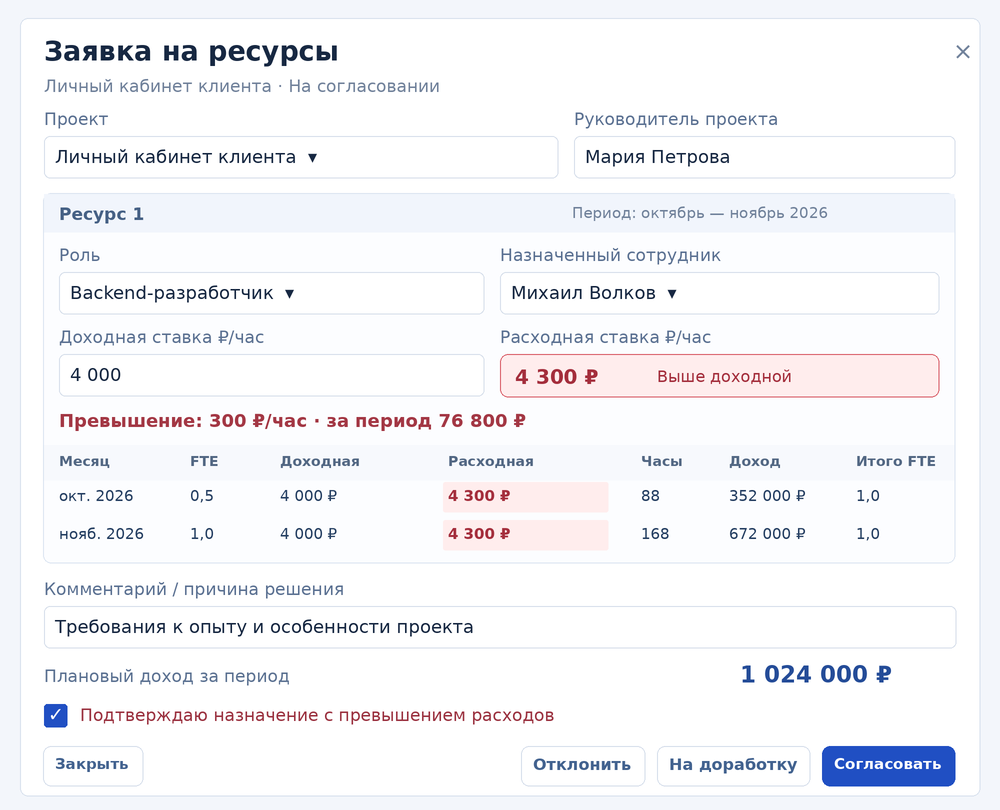Click the Ресурс 1 section header
Screen dimensions: 1000x810
(x=499, y=214)
